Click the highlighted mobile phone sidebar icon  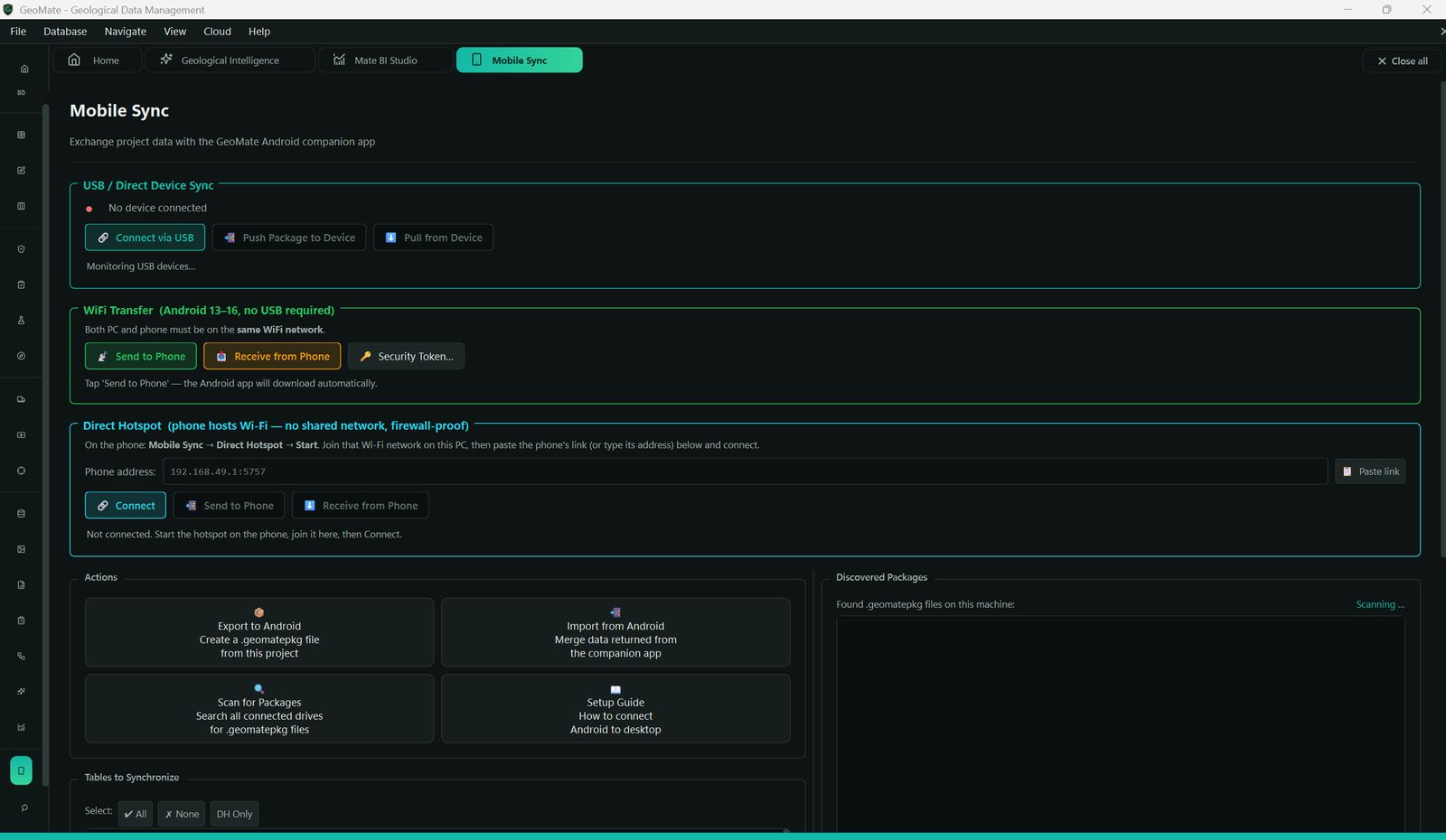[21, 770]
